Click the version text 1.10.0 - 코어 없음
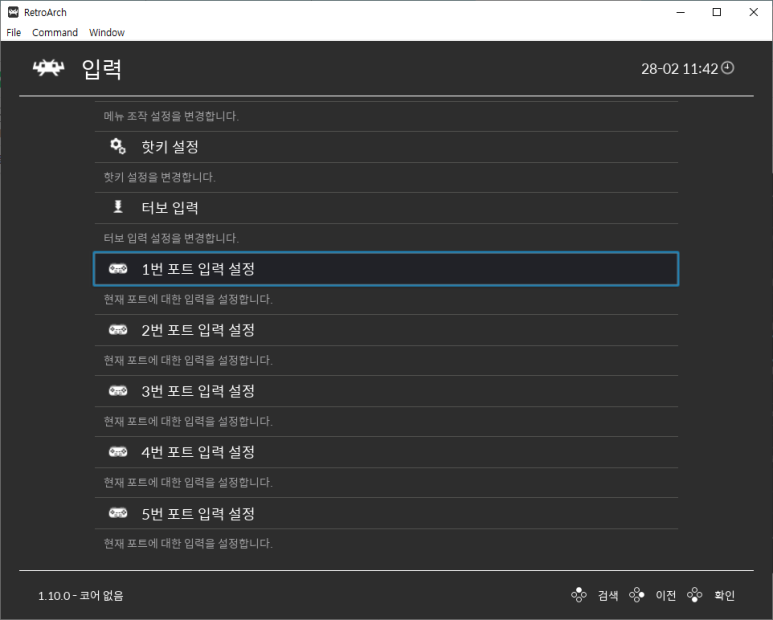This screenshot has height=620, width=773. pyautogui.click(x=81, y=595)
